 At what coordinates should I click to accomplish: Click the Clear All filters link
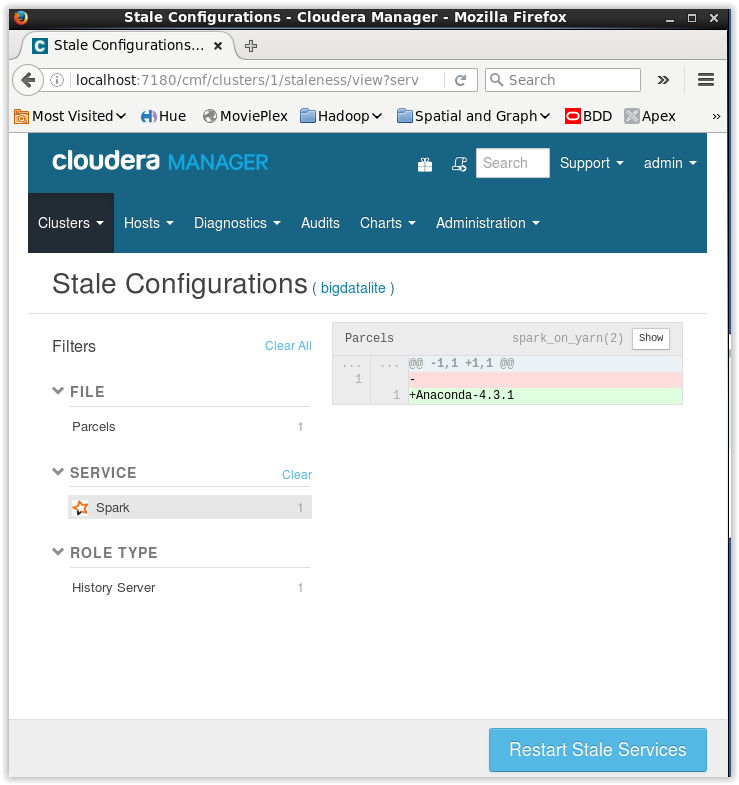288,346
